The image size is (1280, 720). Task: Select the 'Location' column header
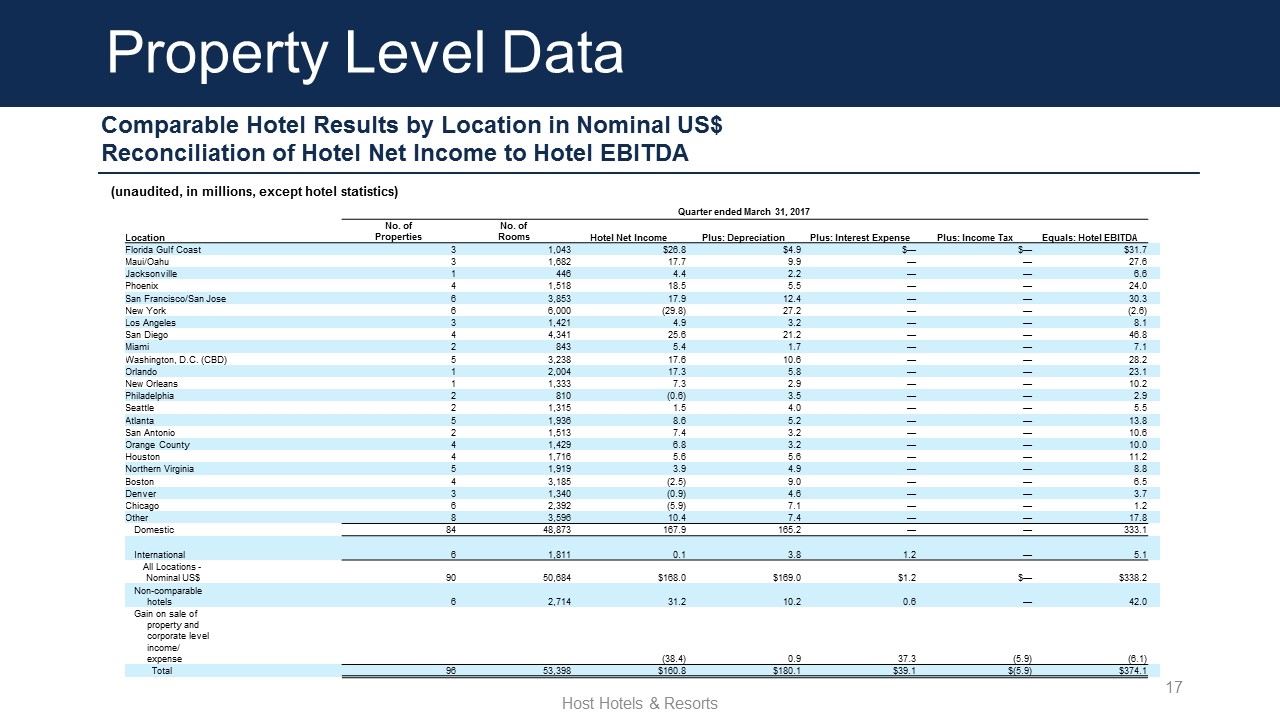click(146, 237)
